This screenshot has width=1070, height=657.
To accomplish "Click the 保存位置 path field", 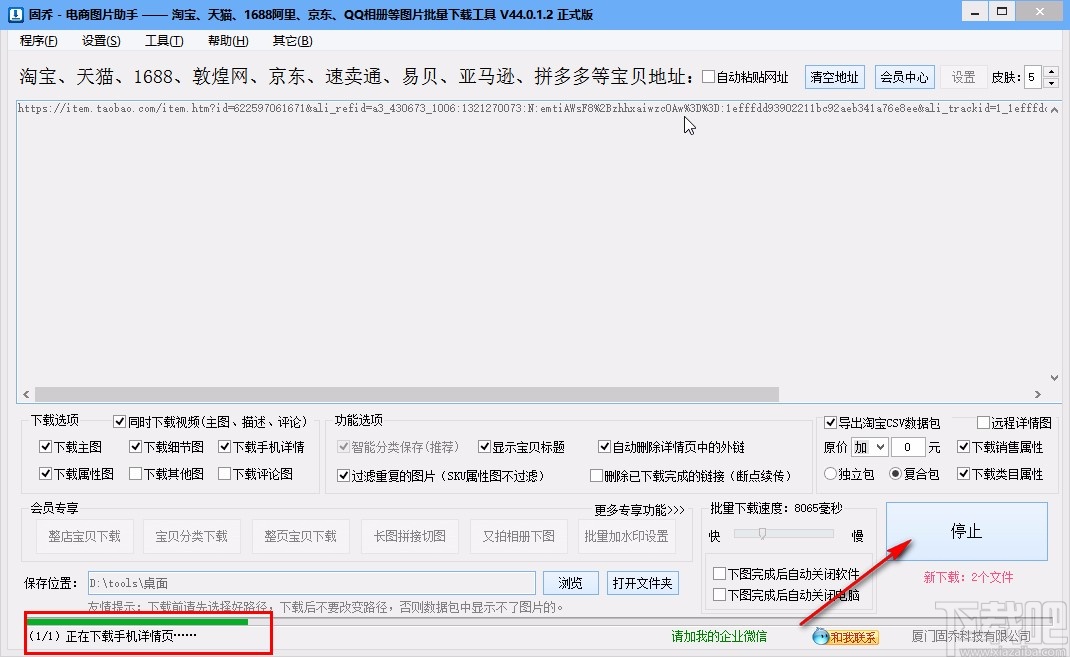I will [x=312, y=583].
